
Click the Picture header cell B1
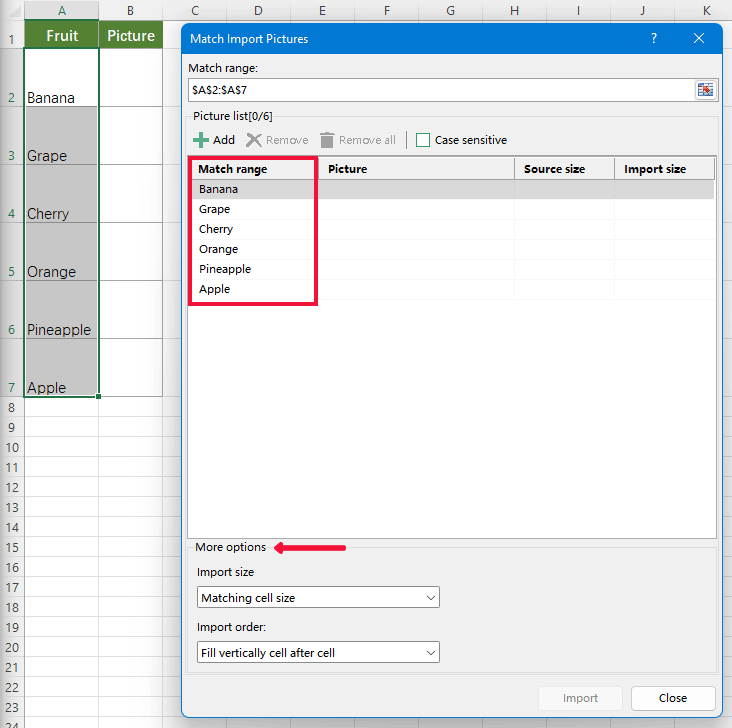click(x=131, y=35)
